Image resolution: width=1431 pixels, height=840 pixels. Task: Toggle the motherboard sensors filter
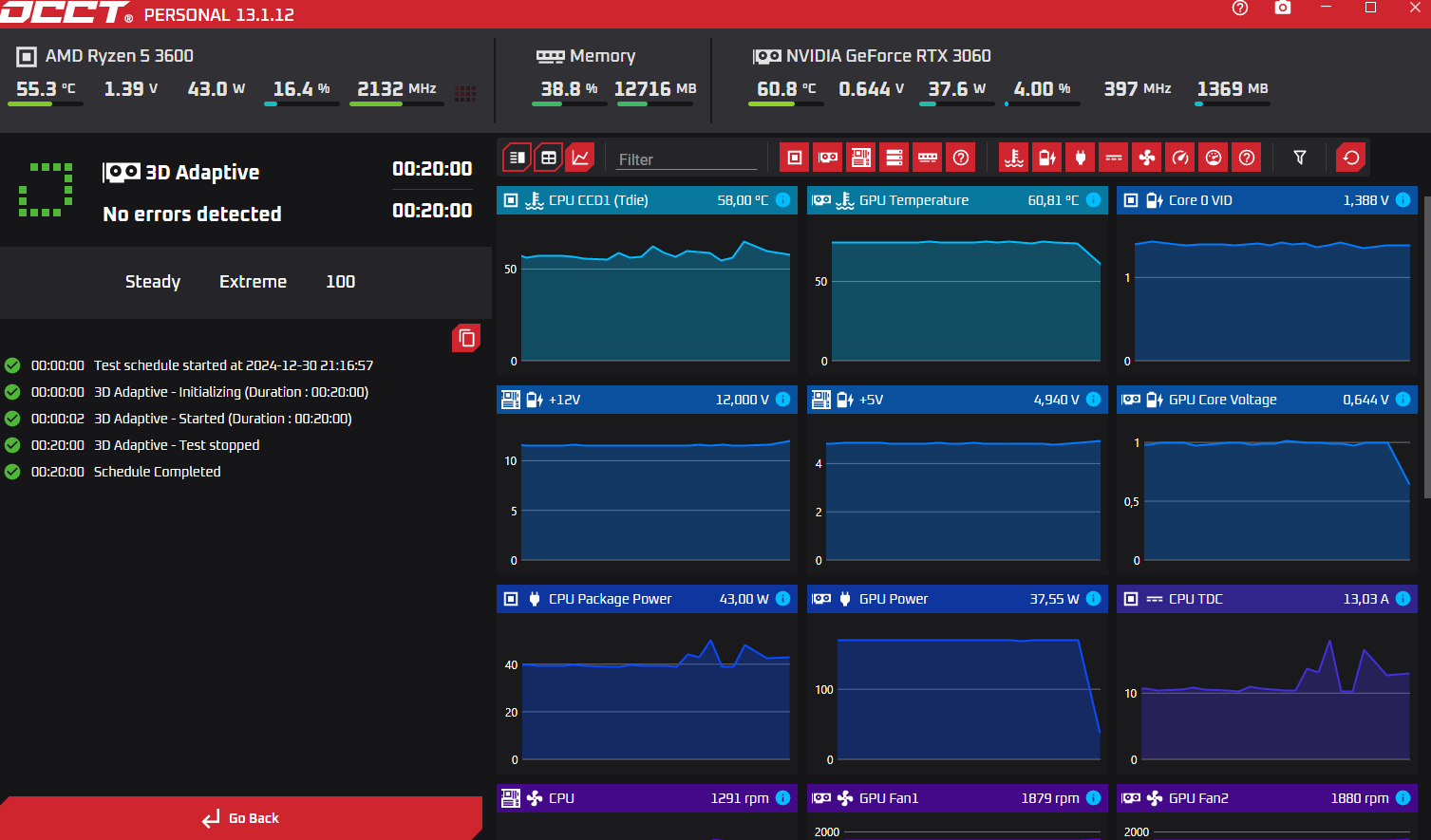861,158
